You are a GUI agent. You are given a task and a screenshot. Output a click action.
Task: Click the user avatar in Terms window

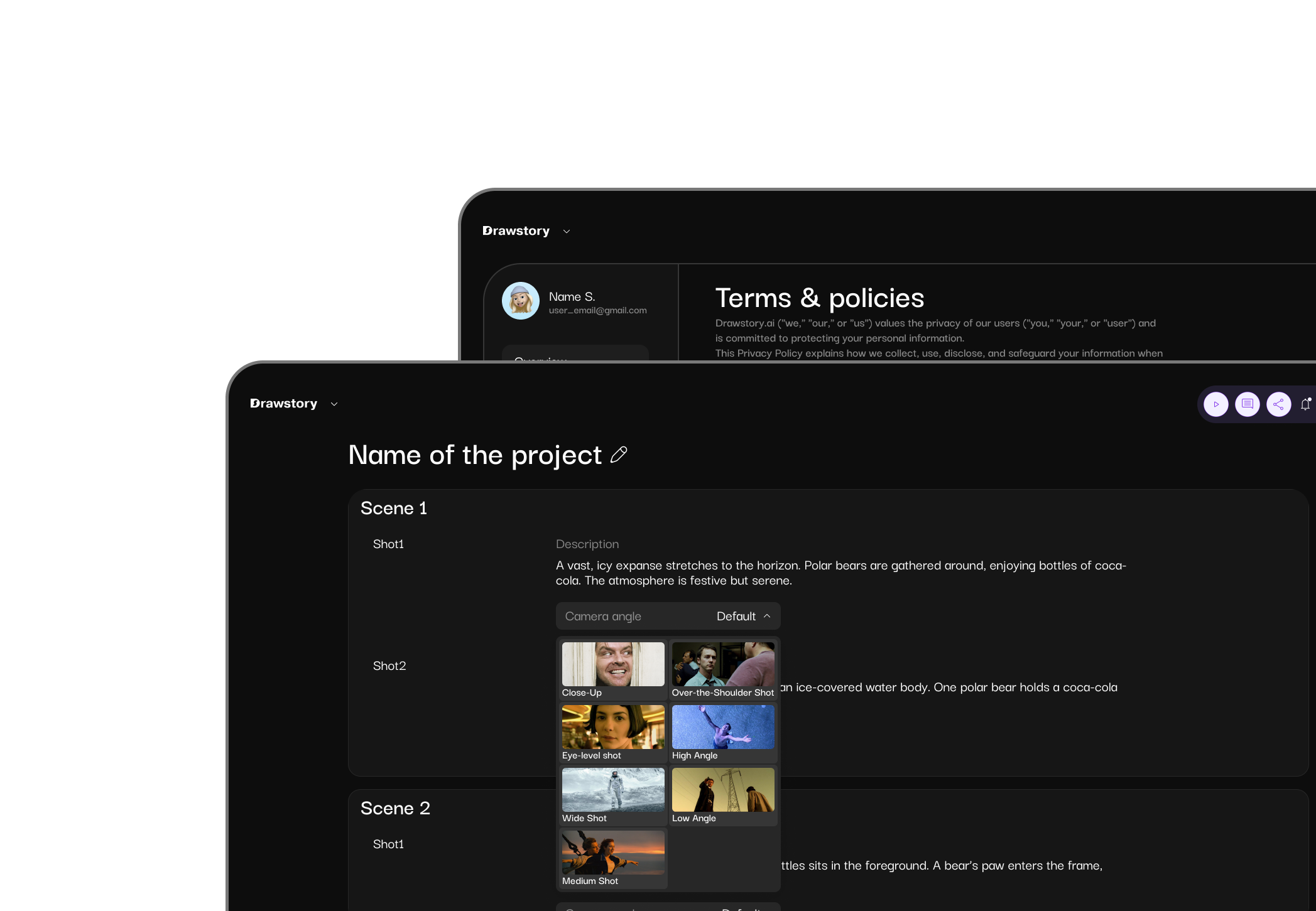[x=520, y=301]
